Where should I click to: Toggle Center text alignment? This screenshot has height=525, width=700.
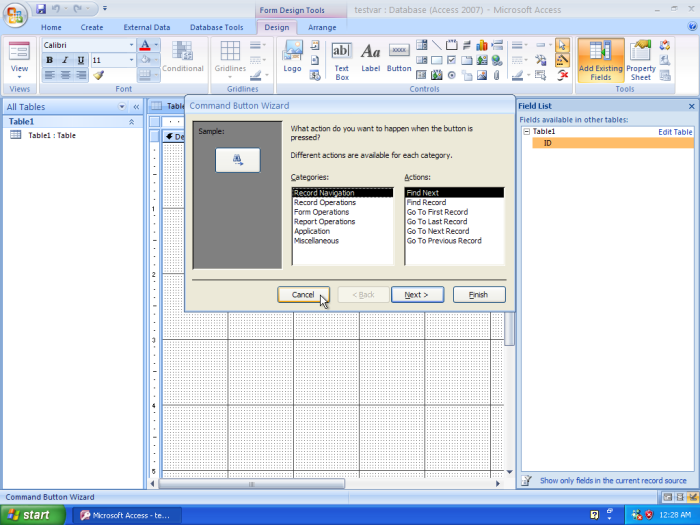coord(65,75)
